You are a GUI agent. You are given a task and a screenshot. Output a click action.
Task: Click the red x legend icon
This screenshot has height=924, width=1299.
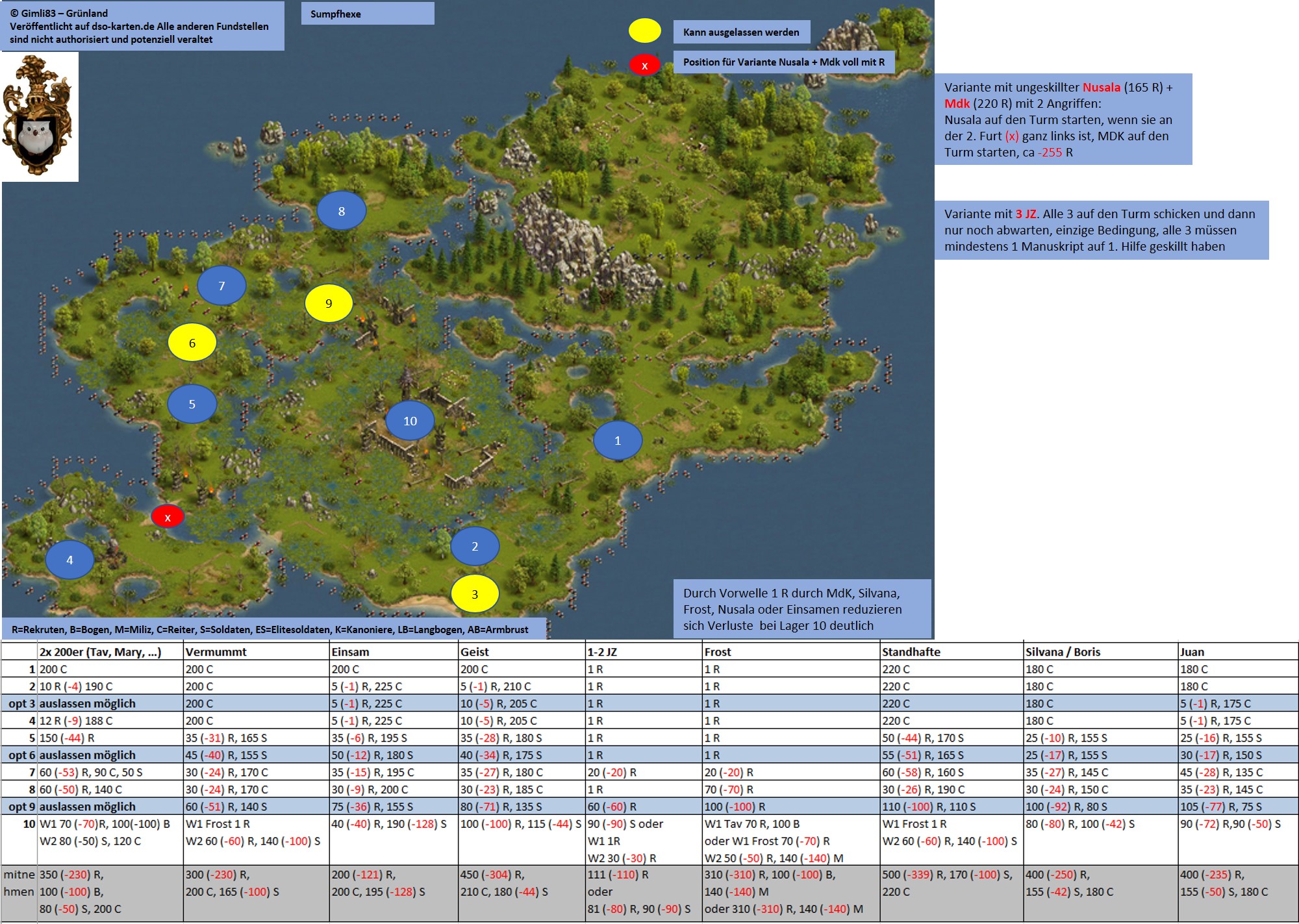click(x=644, y=65)
